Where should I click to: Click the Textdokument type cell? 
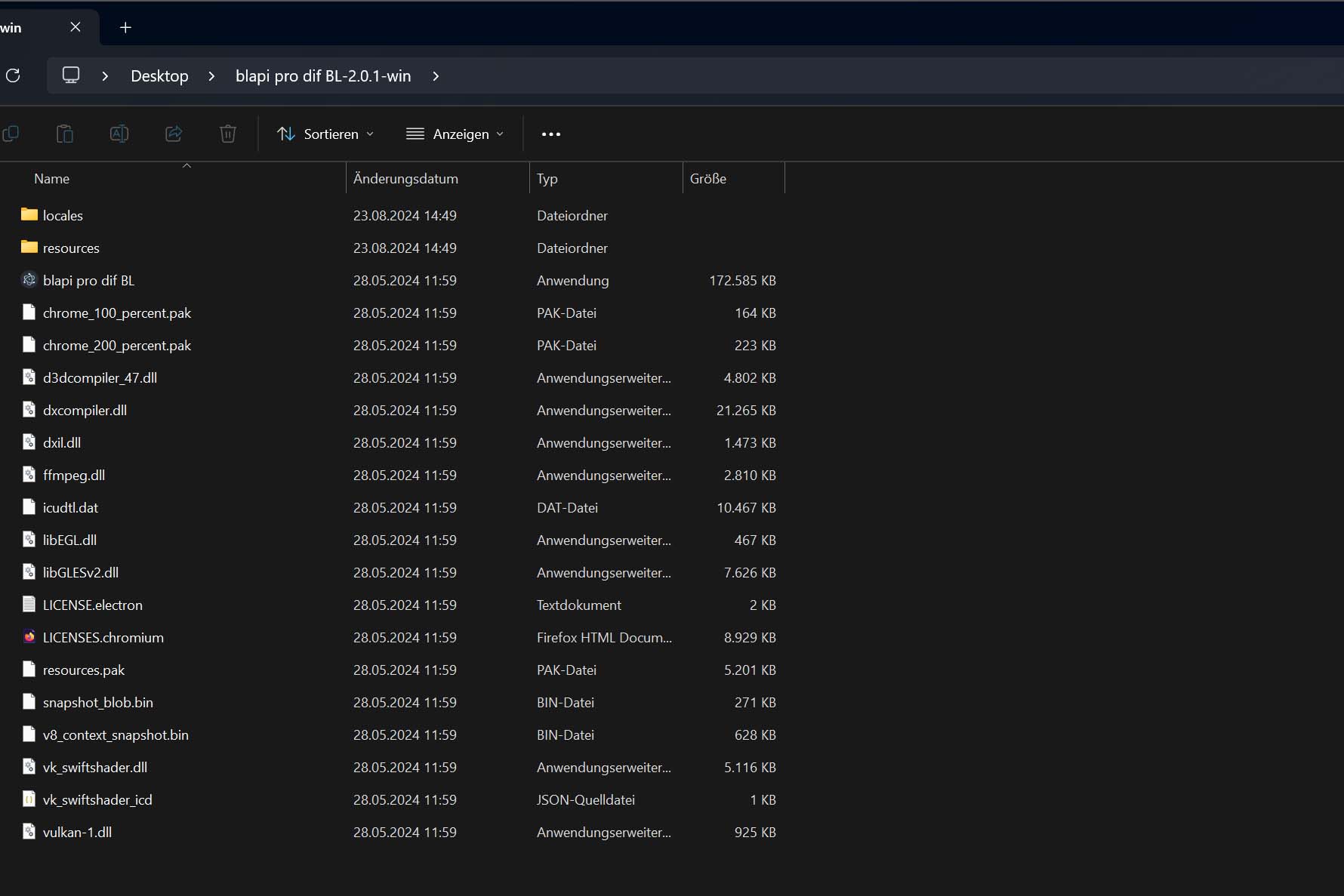579,605
